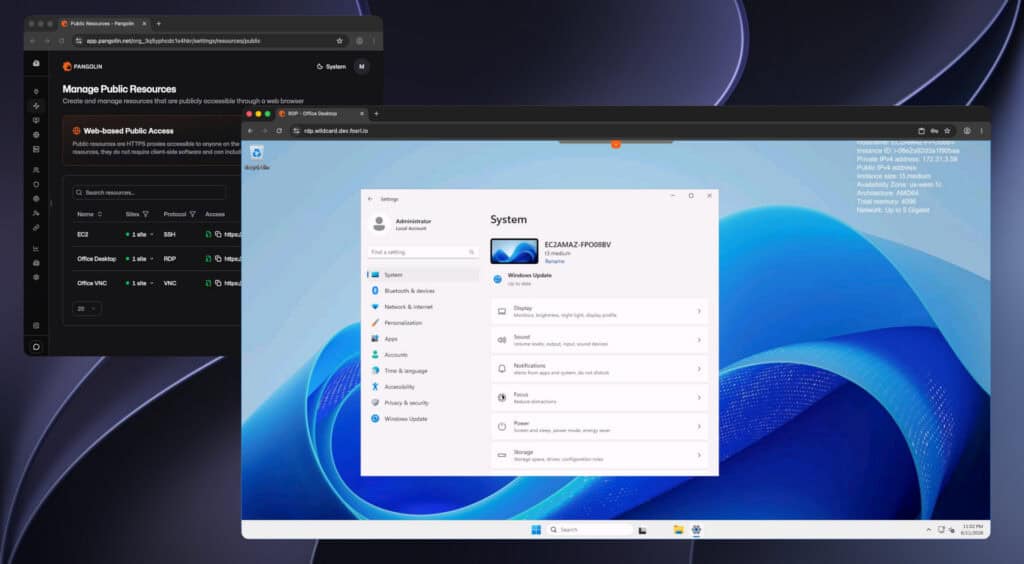Viewport: 1024px width, 564px height.
Task: Open Accounts settings category
Action: click(x=423, y=354)
